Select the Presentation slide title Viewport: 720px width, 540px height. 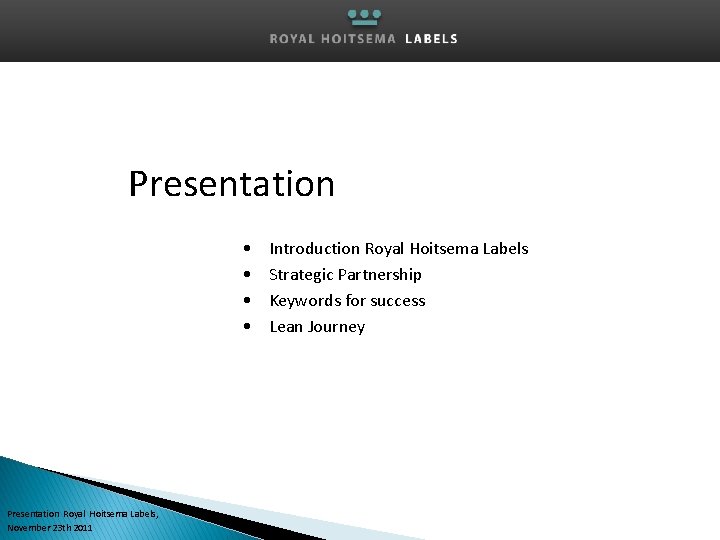pyautogui.click(x=231, y=184)
